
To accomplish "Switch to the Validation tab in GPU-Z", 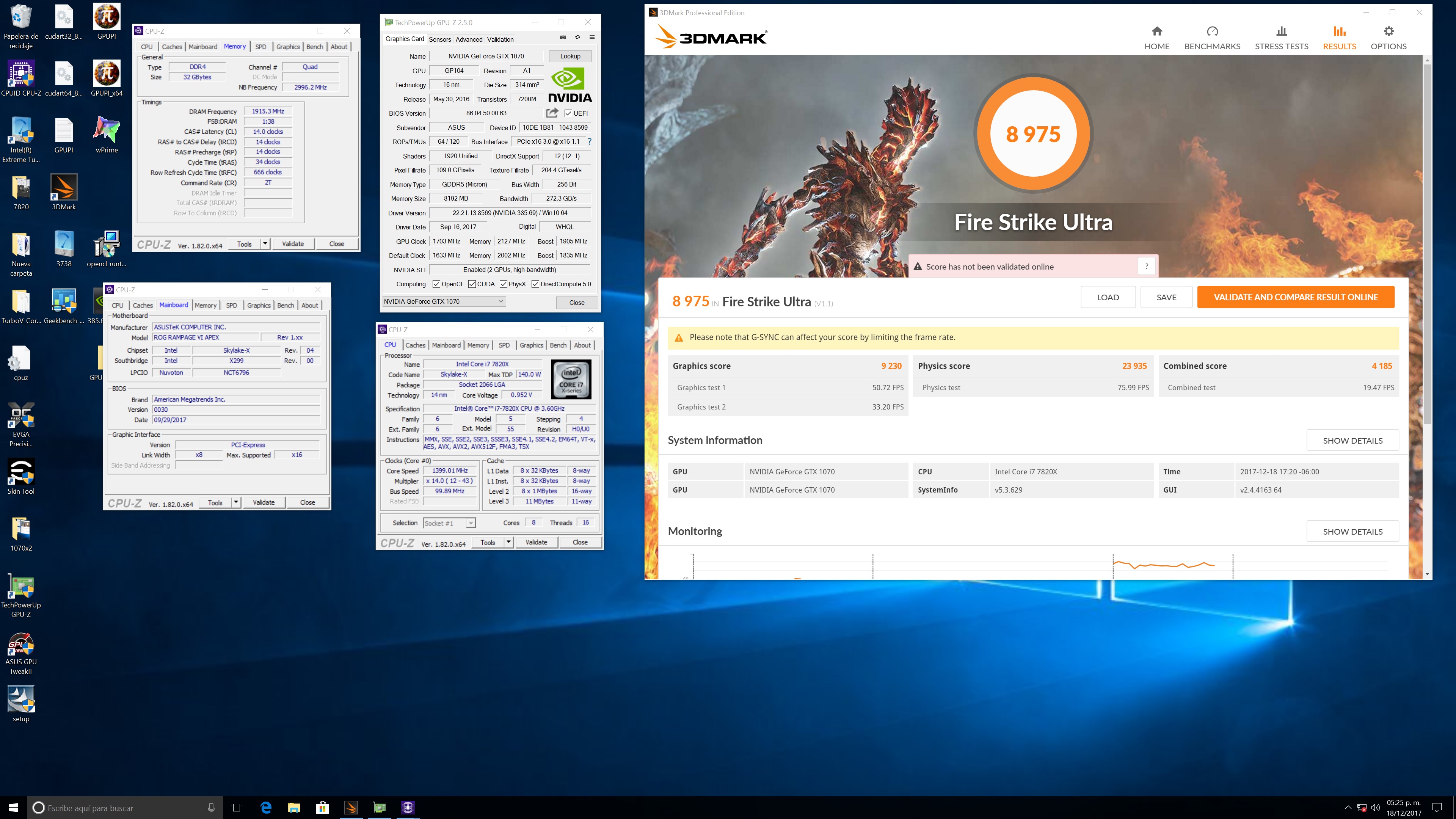I will pyautogui.click(x=500, y=39).
